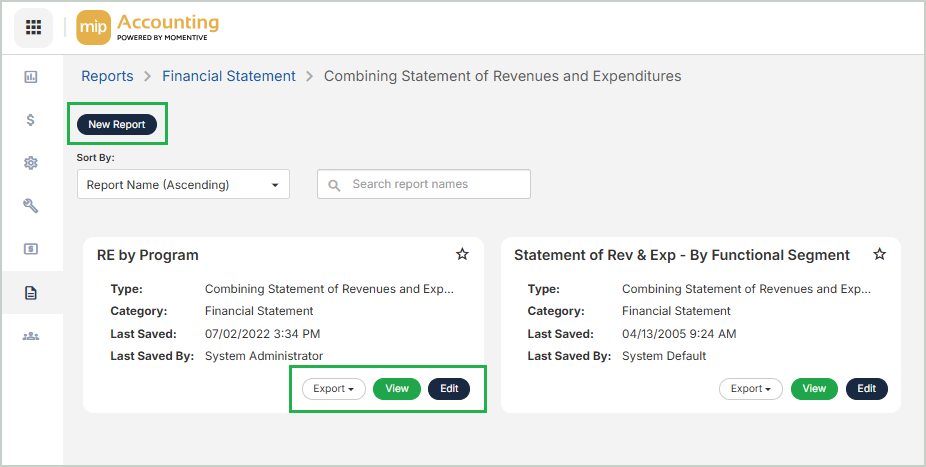Click the MIP Accounting logo

(x=147, y=27)
